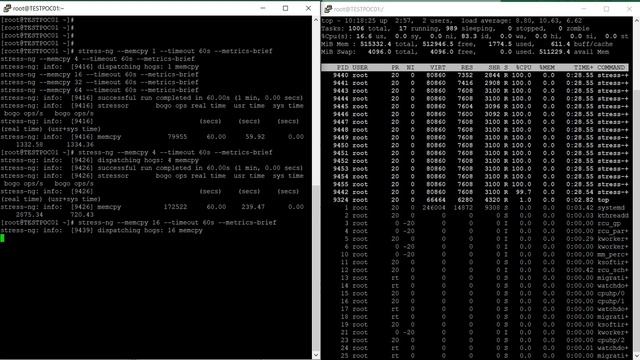Click the usr time value 59.92
640x360 pixels.
click(x=255, y=137)
